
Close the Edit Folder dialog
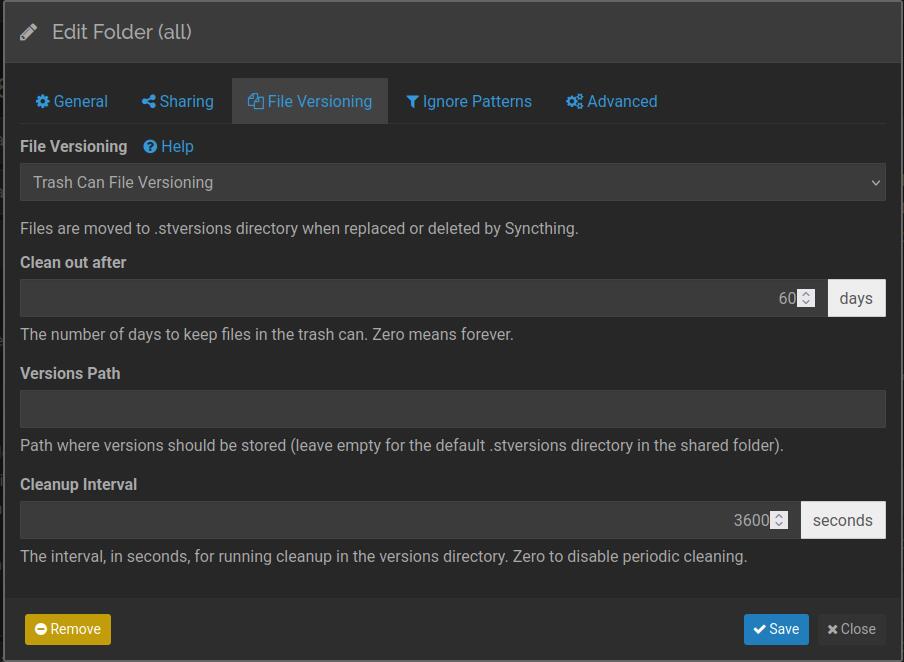[851, 630]
